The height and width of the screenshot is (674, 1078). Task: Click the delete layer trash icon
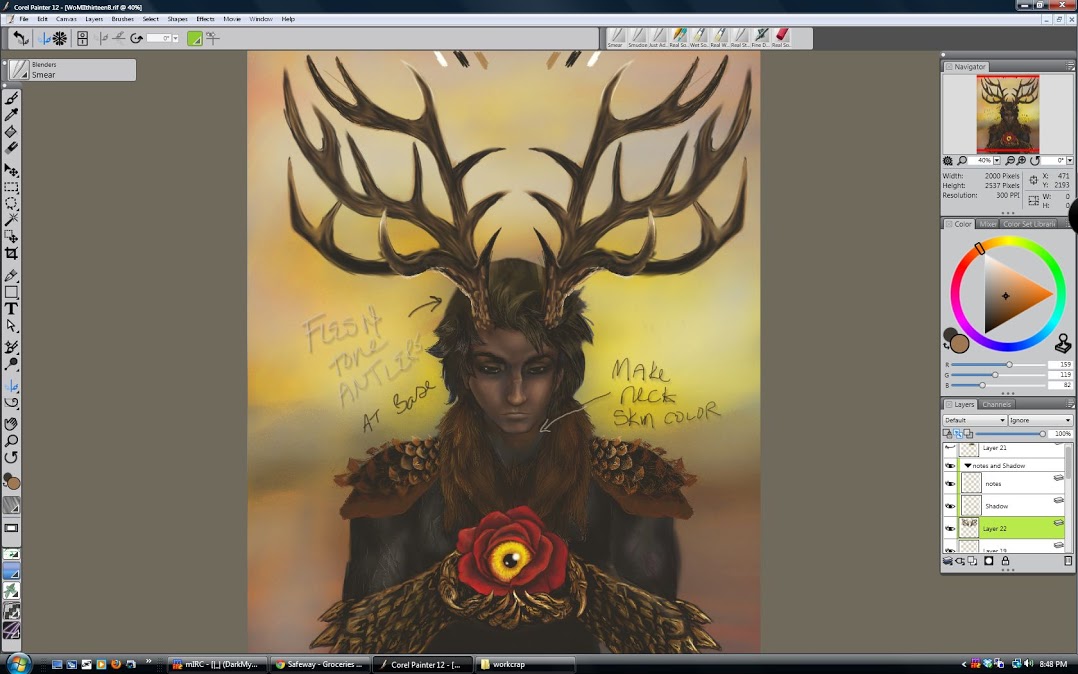(x=1068, y=561)
